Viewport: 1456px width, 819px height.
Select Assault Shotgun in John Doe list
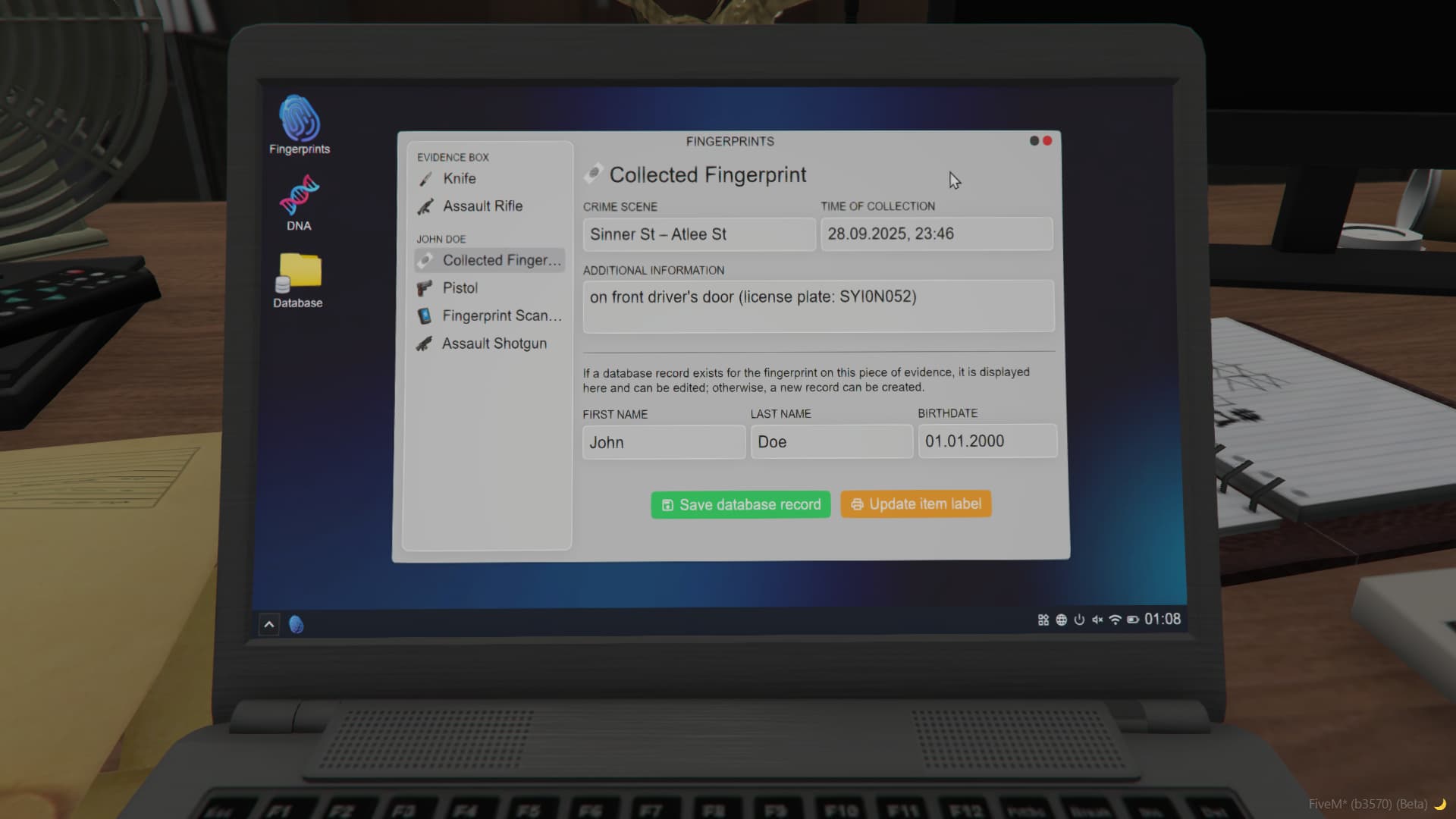[494, 344]
